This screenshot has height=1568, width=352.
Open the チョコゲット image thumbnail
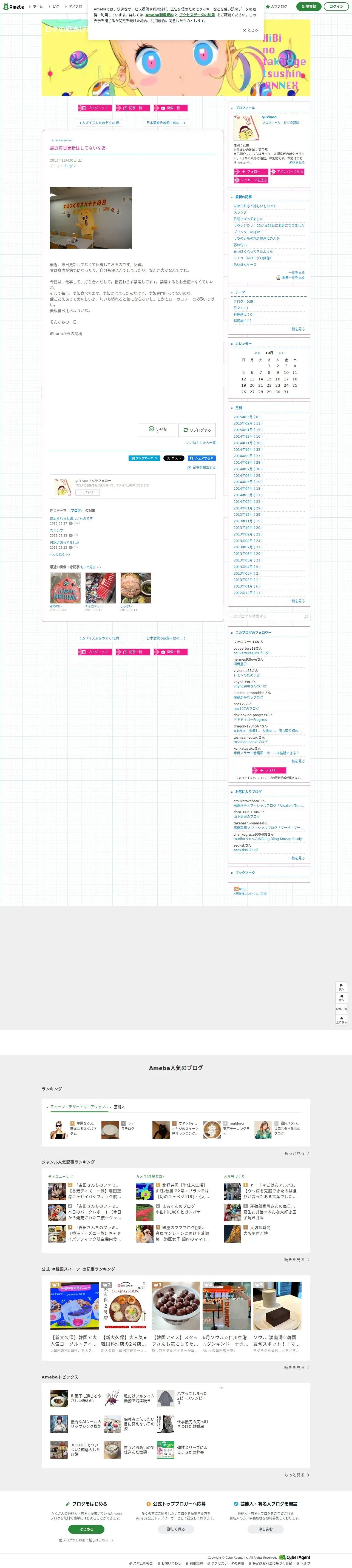[x=101, y=588]
